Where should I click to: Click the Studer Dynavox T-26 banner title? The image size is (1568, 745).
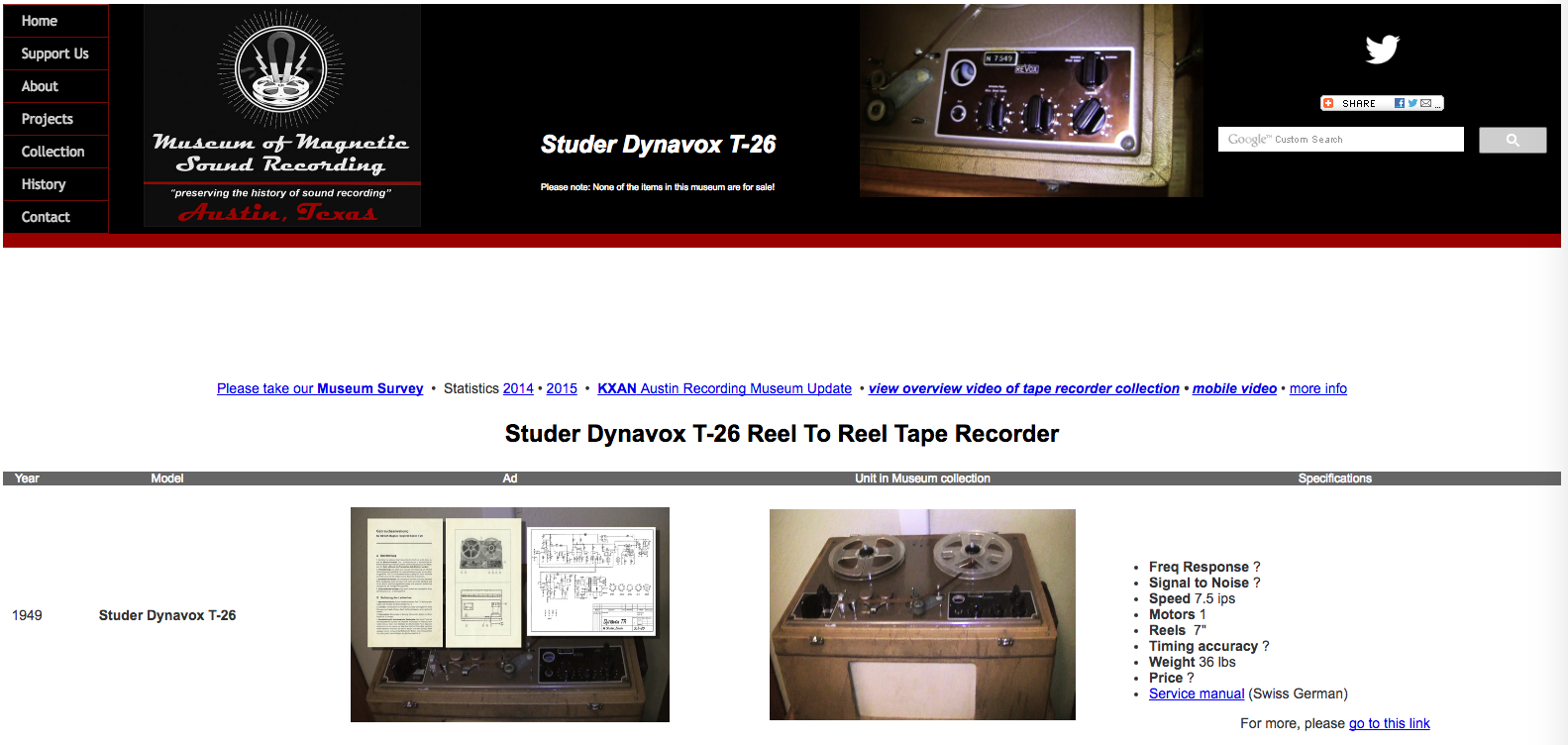pyautogui.click(x=658, y=145)
